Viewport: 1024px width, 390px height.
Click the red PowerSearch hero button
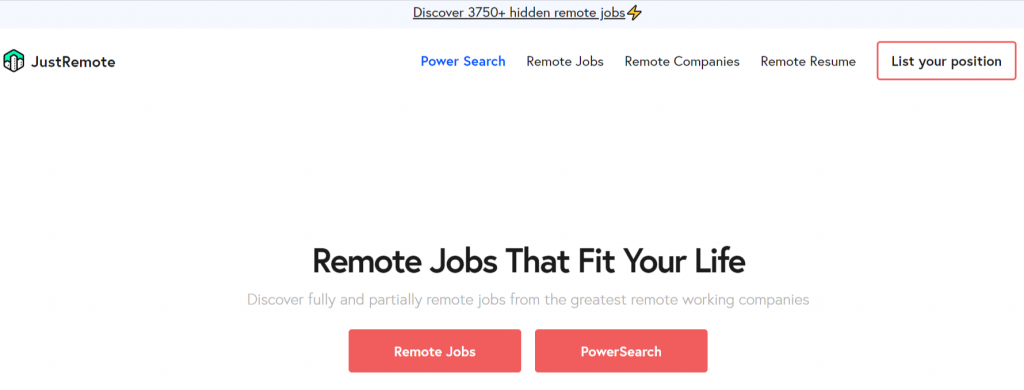(x=621, y=351)
